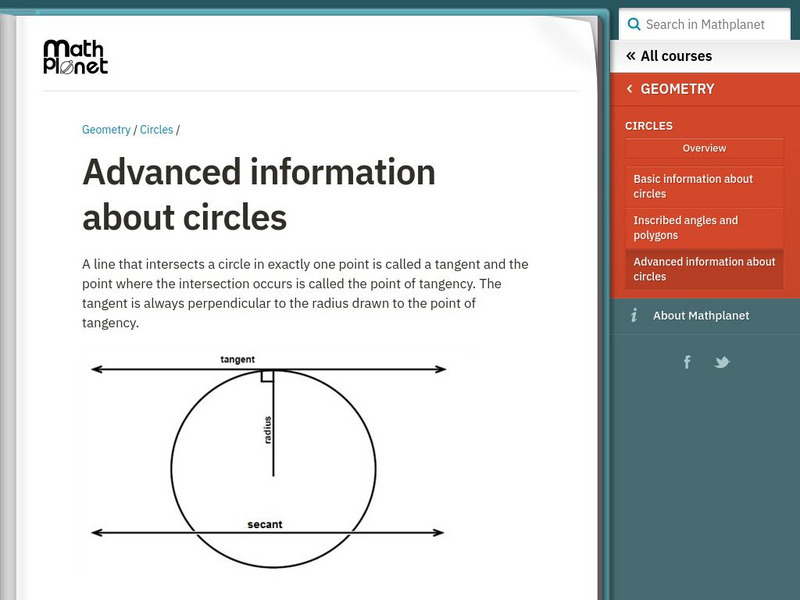This screenshot has width=800, height=600.
Task: Click the Advanced information about circles heading
Action: [258, 194]
